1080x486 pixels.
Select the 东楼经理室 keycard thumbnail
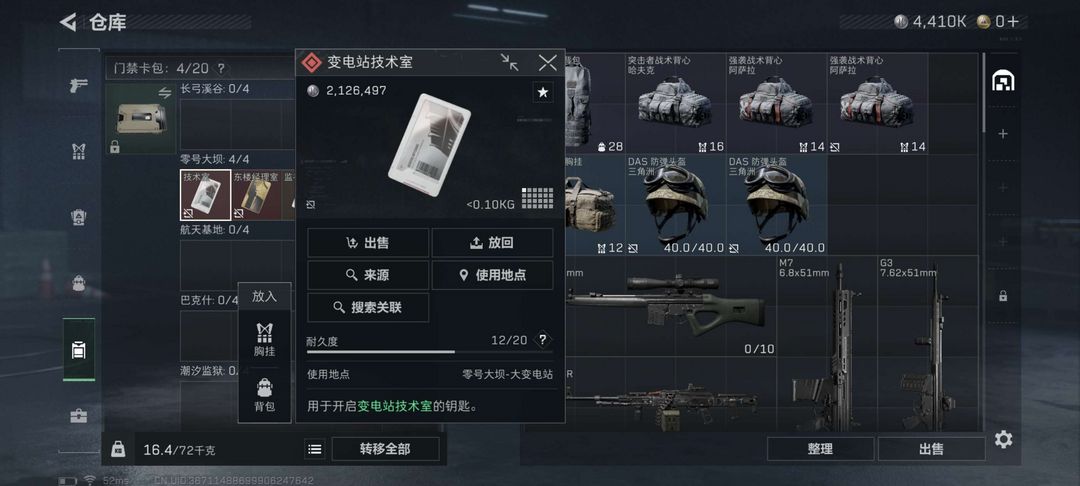(x=256, y=195)
